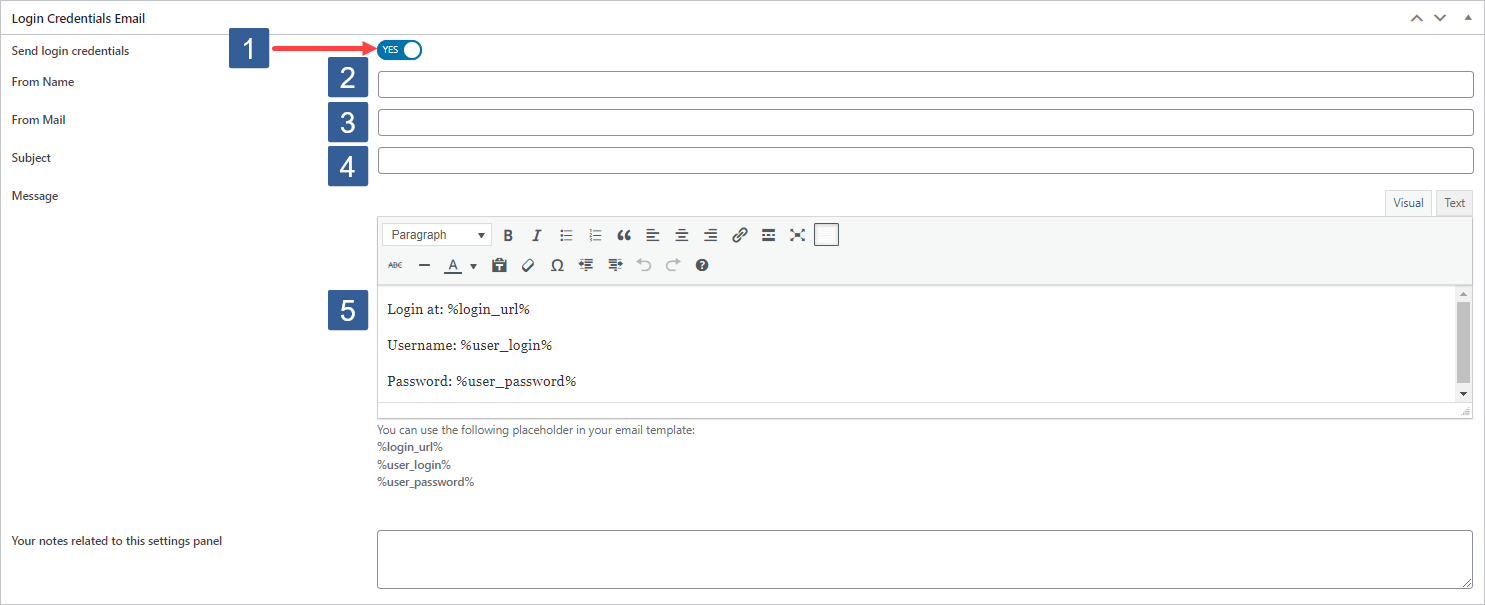Screen dimensions: 1485x605
Task: Toggle off the Send login credentials switch
Action: pos(399,49)
